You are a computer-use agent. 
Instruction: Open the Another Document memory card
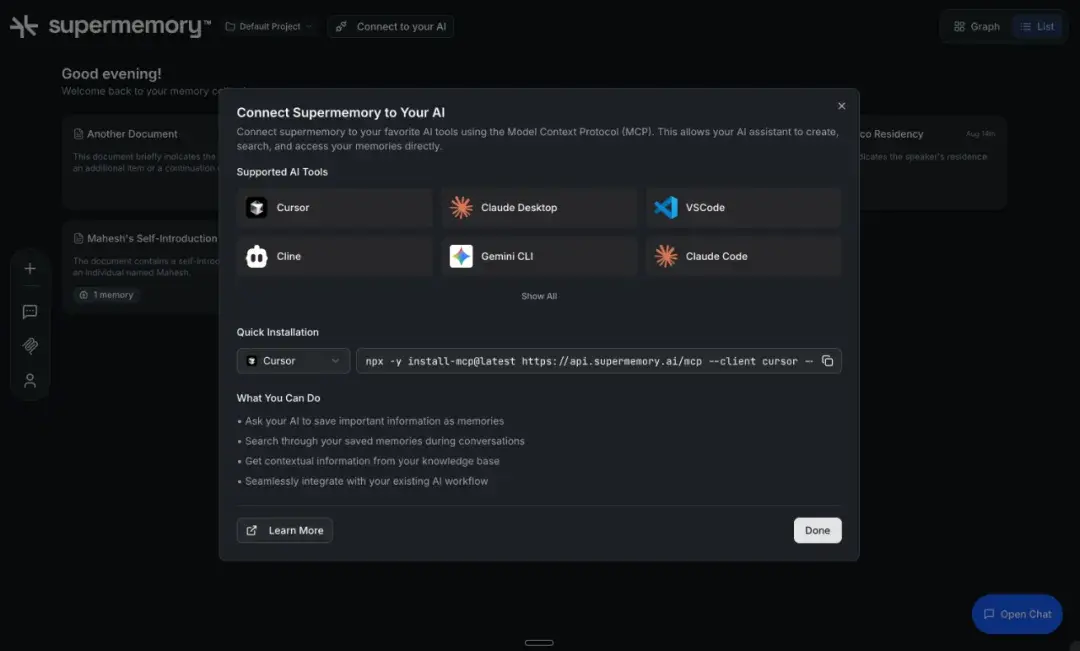click(x=141, y=163)
